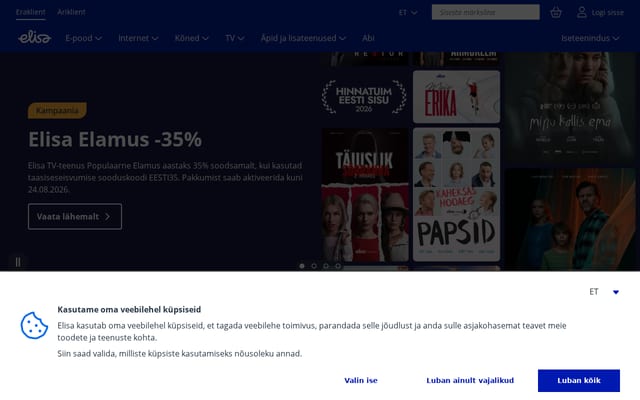Open the Papsid poster thumbnail
This screenshot has width=640, height=400.
[x=456, y=194]
